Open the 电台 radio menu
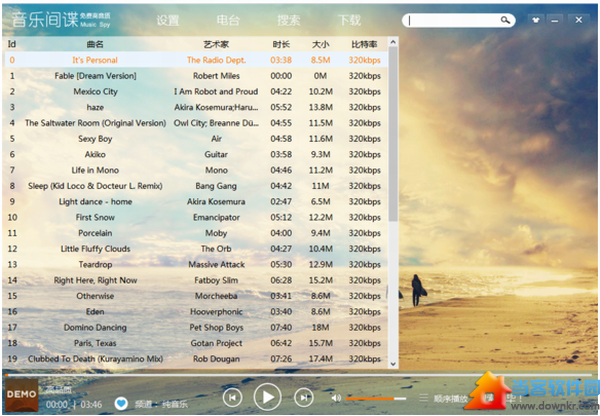The image size is (600, 416). 228,20
